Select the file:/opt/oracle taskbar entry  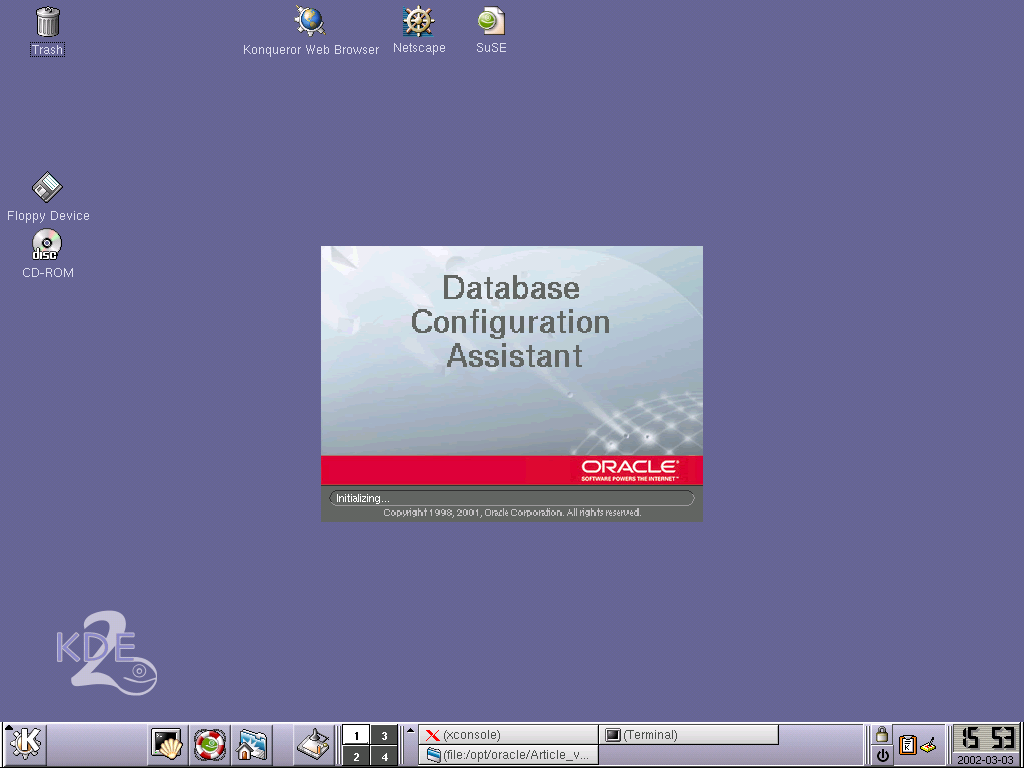point(508,755)
